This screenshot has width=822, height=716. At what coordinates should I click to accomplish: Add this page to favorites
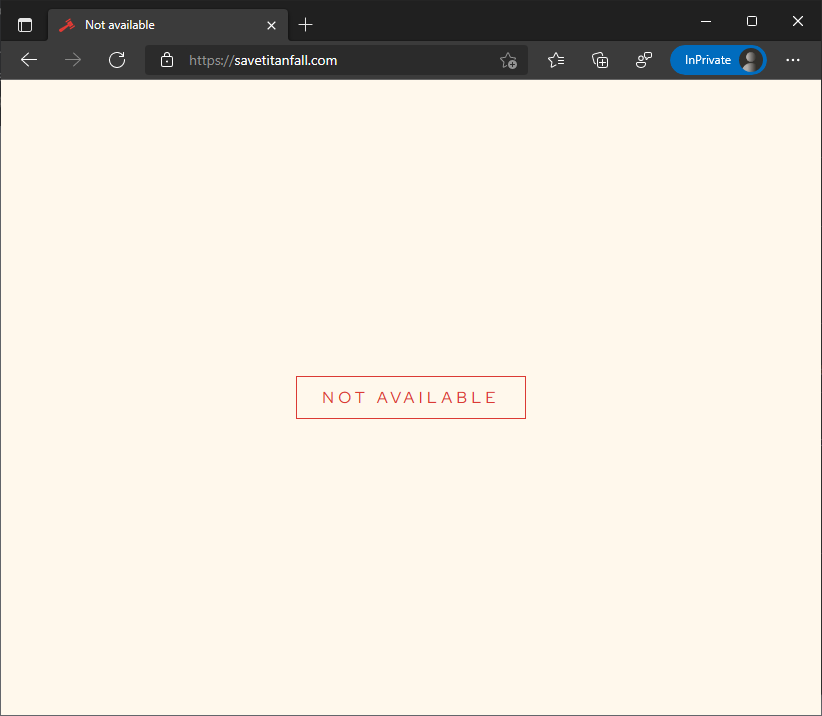pos(508,60)
